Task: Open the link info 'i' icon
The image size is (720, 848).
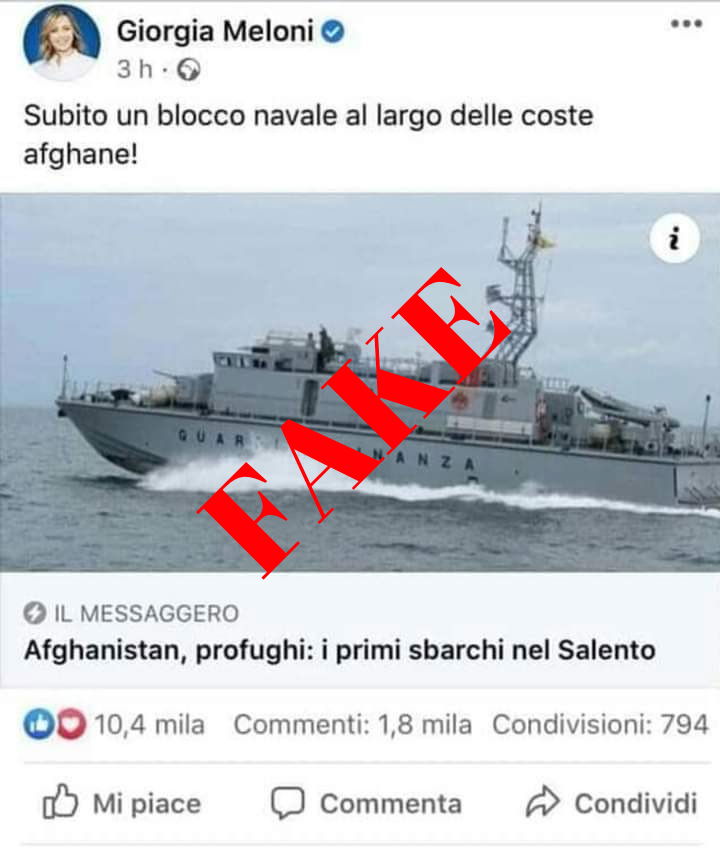Action: pyautogui.click(x=674, y=238)
